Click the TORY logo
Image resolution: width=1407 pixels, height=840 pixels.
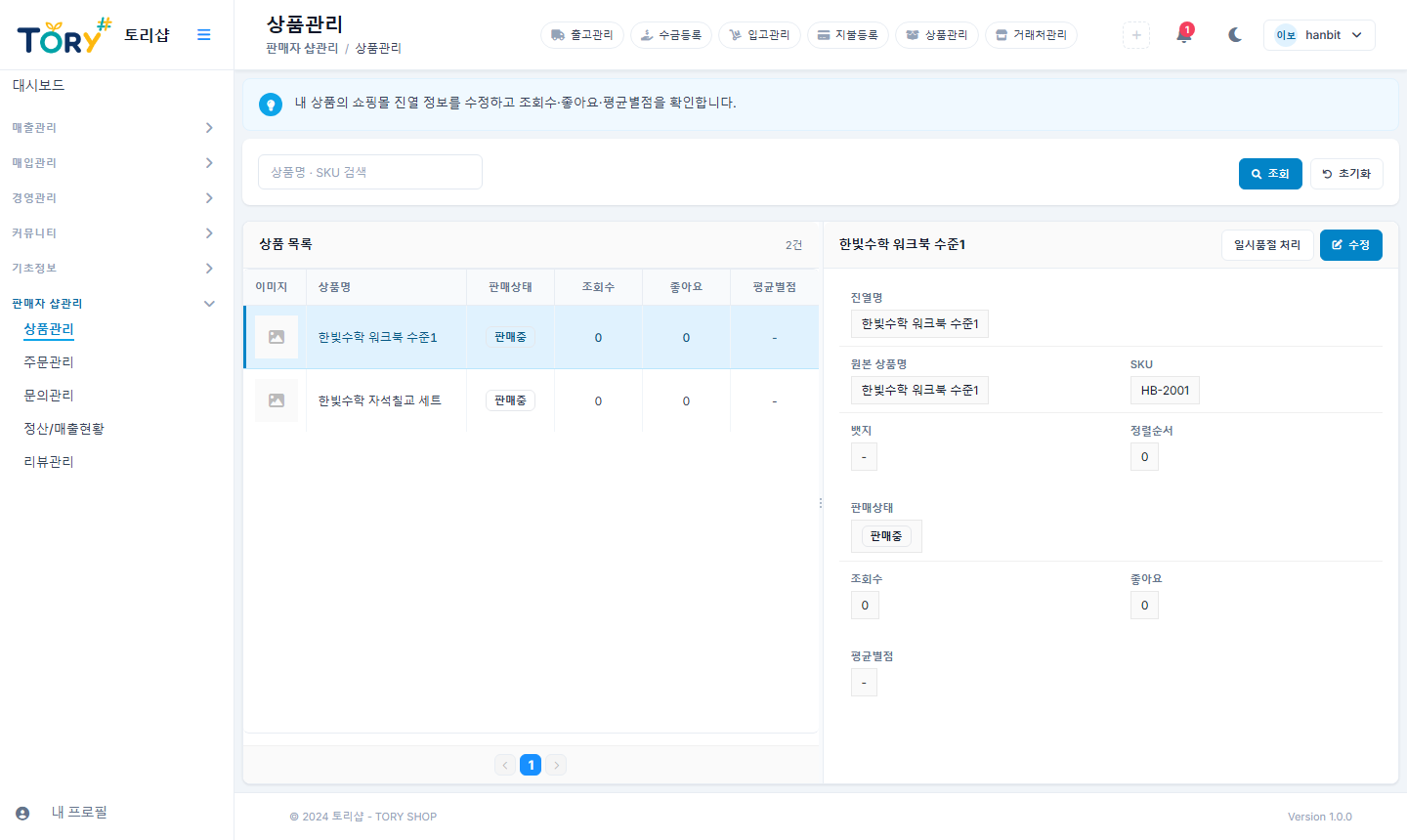click(x=64, y=36)
